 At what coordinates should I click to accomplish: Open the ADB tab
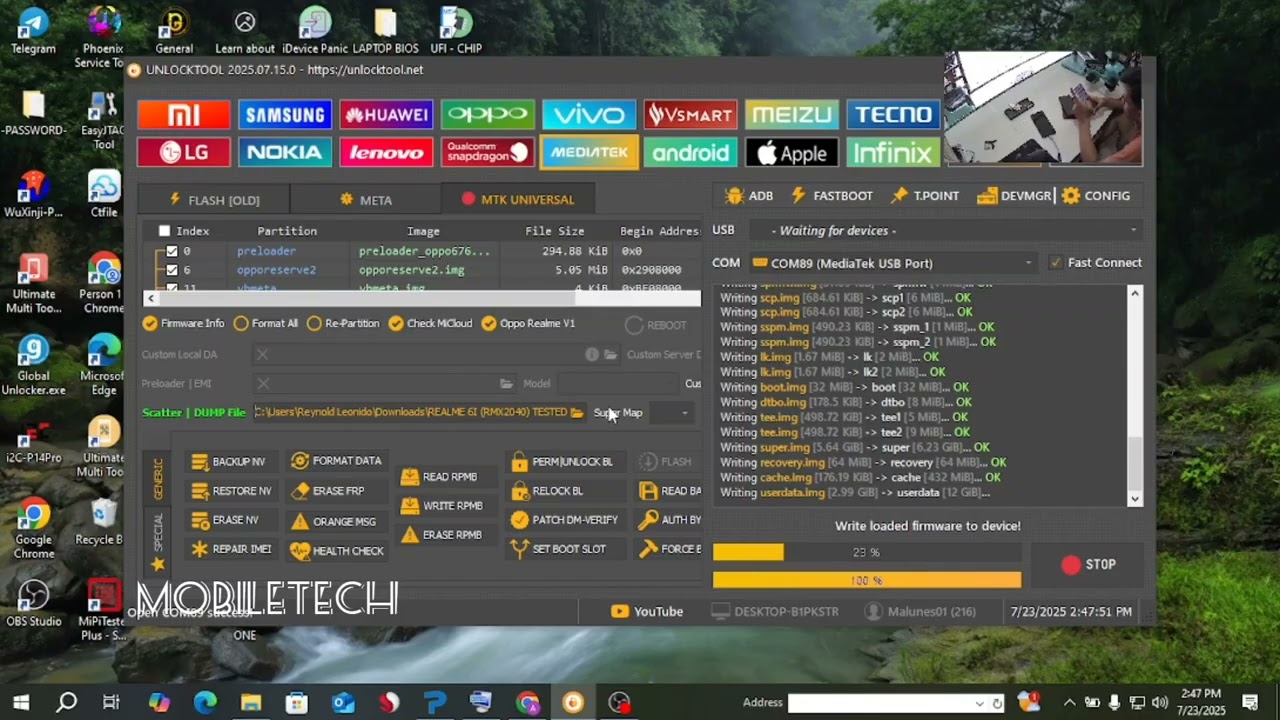[x=749, y=196]
